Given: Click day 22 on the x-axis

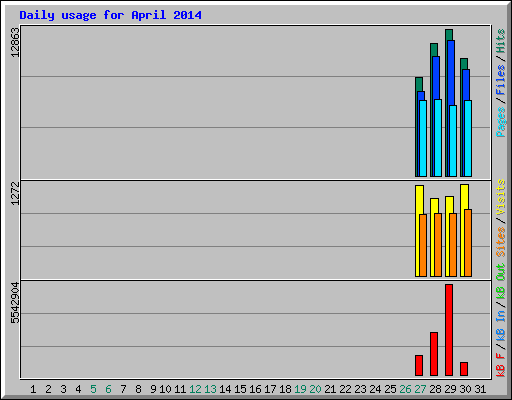Looking at the screenshot, I should 345,389.
